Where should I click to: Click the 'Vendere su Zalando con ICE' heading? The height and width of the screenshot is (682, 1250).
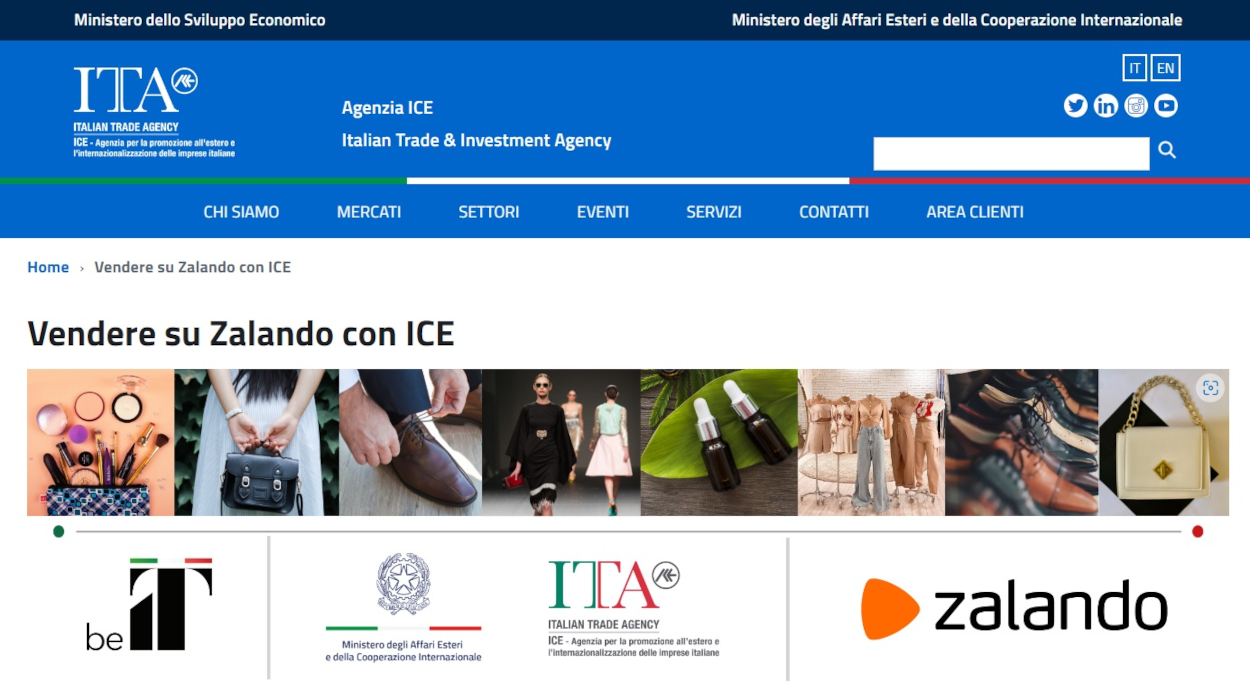tap(241, 333)
